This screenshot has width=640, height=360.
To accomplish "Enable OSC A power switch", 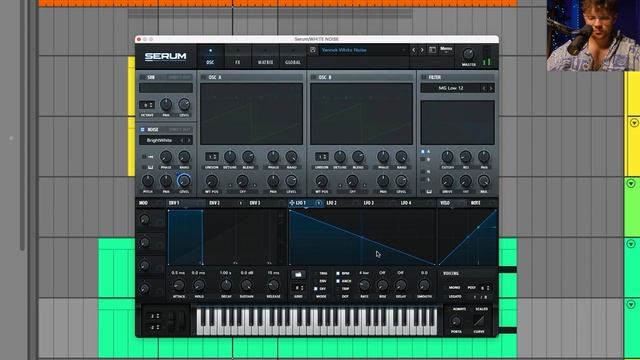I will click(204, 77).
